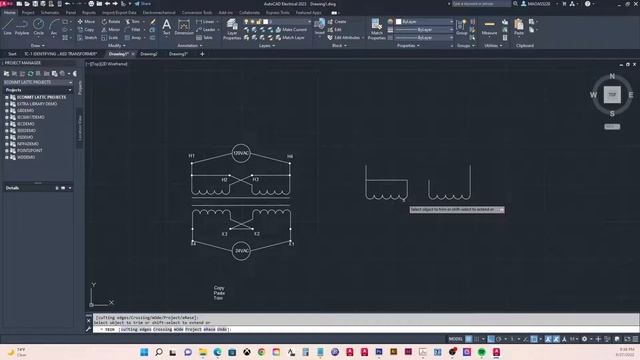Toggle ortho mode in status bar
The height and width of the screenshot is (360, 640).
(491, 339)
